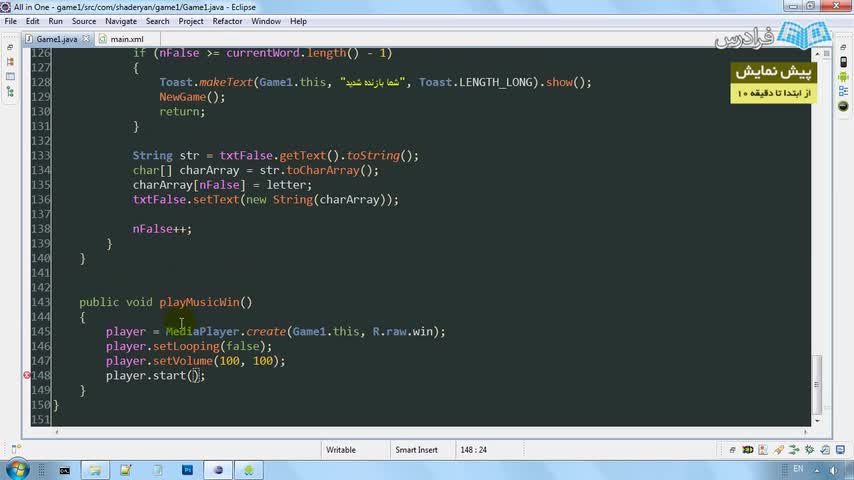The image size is (854, 480).
Task: Click the overview ruler square above scrollbar
Action: pos(827,53)
